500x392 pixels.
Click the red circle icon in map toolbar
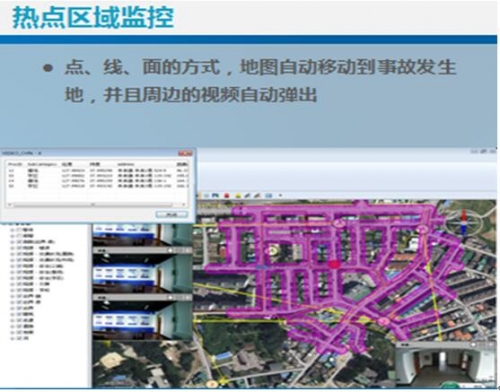click(227, 195)
